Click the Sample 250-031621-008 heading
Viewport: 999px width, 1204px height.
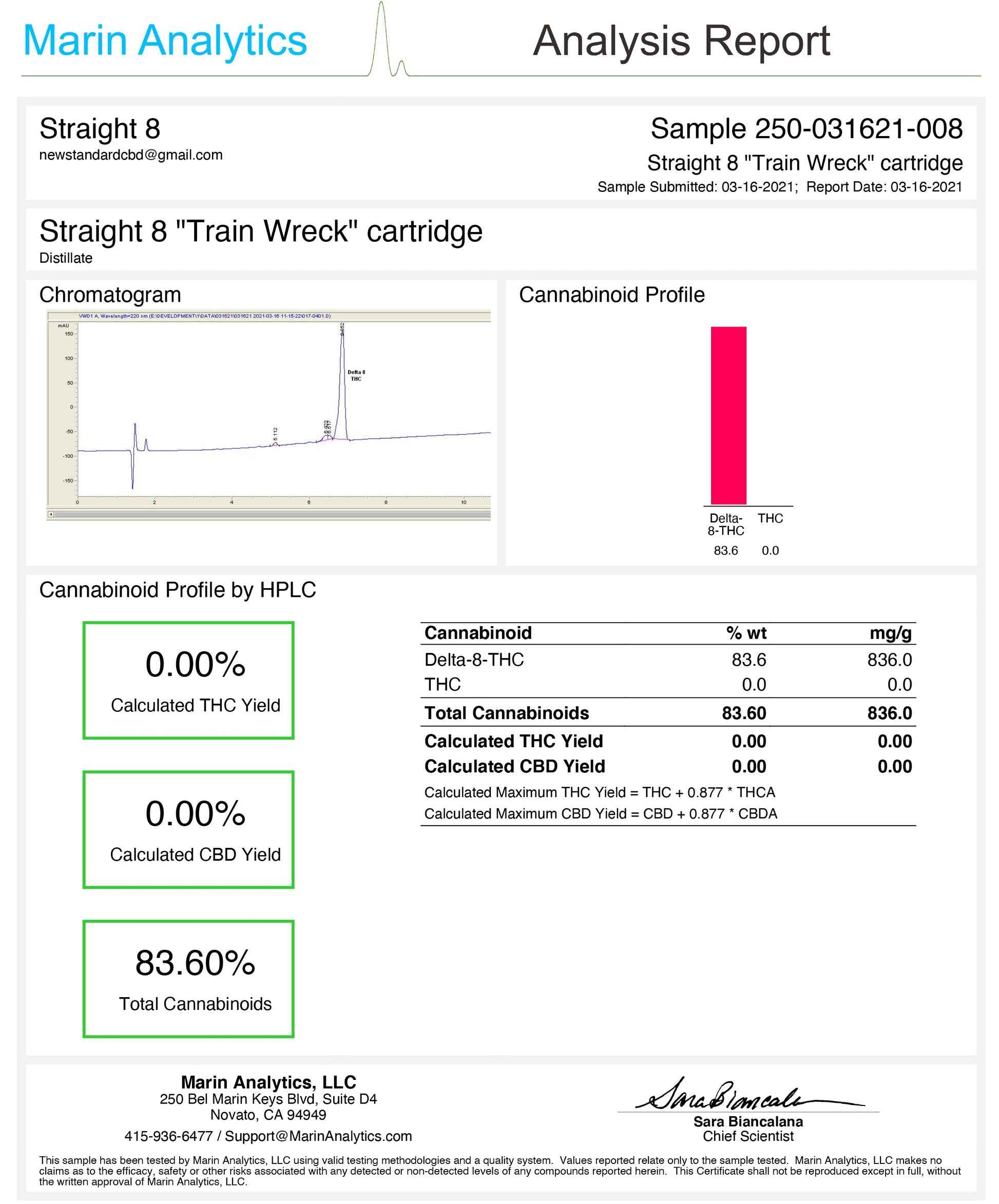pos(806,129)
